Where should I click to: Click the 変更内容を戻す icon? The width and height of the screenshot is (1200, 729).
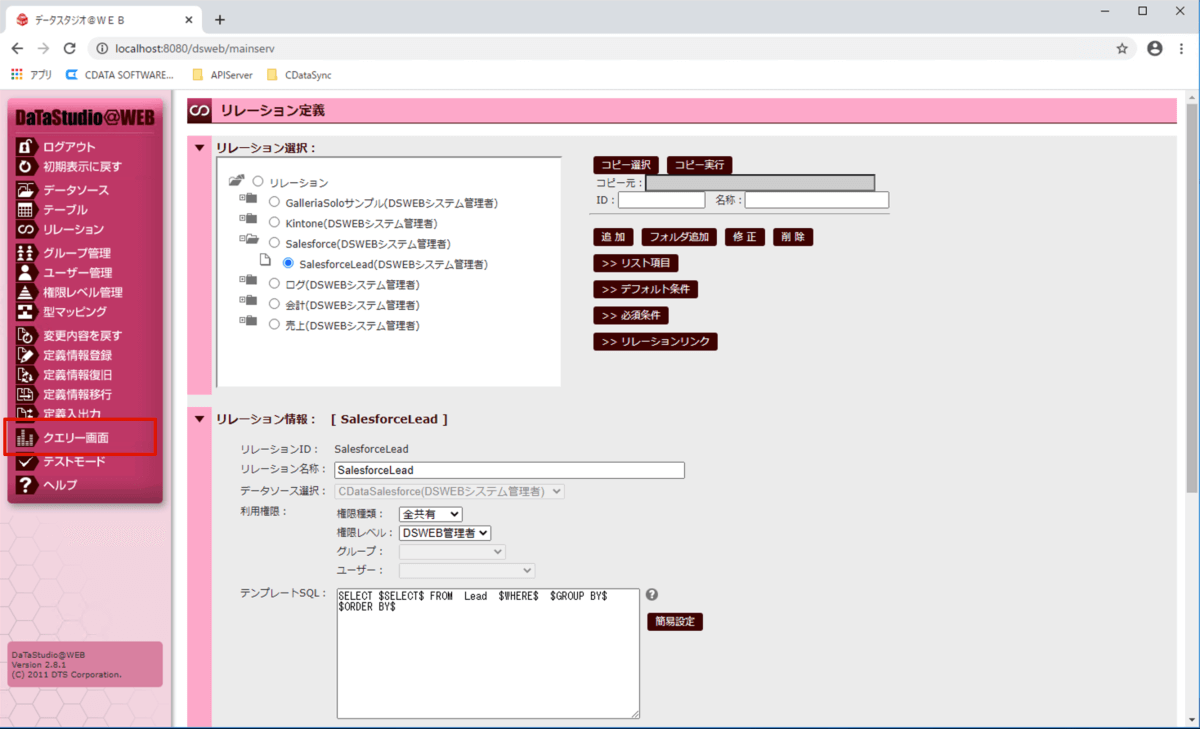[26, 335]
